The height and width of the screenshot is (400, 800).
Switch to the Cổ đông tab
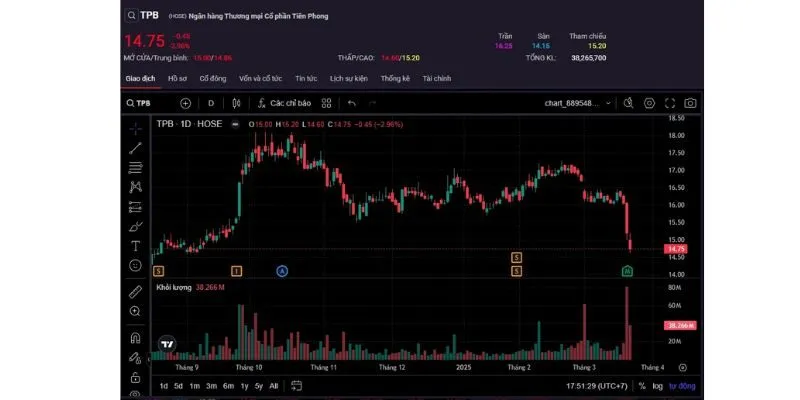pyautogui.click(x=213, y=79)
